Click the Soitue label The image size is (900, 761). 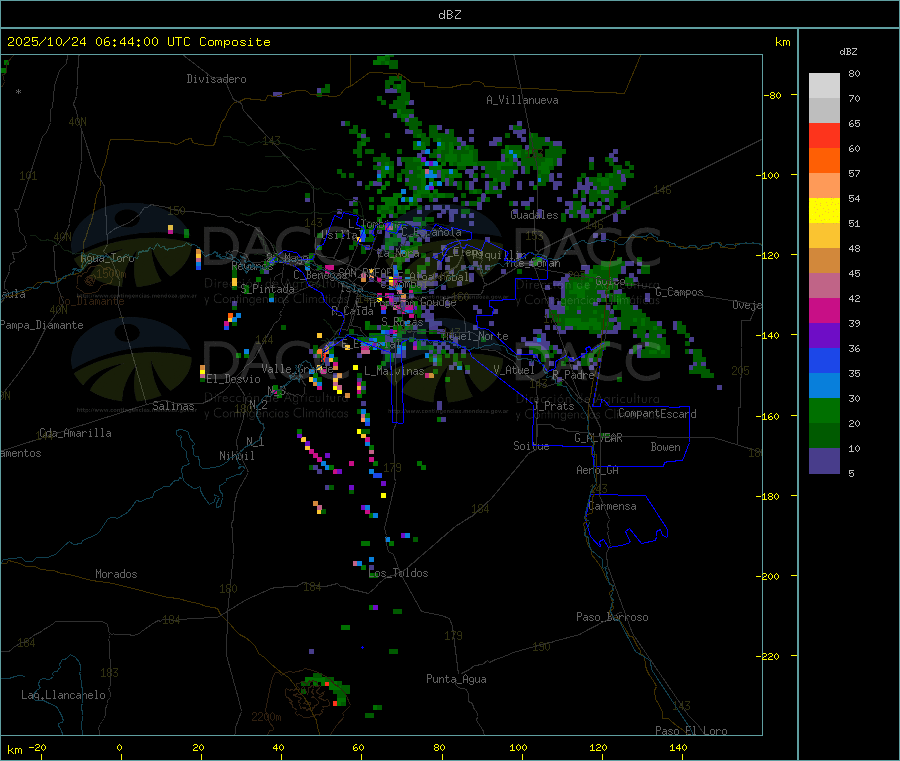(532, 446)
